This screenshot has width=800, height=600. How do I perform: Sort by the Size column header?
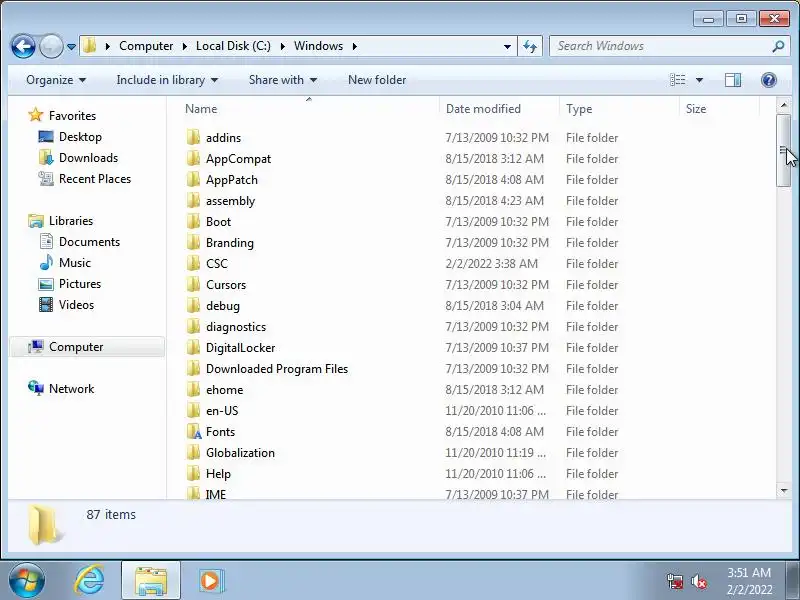(x=696, y=109)
